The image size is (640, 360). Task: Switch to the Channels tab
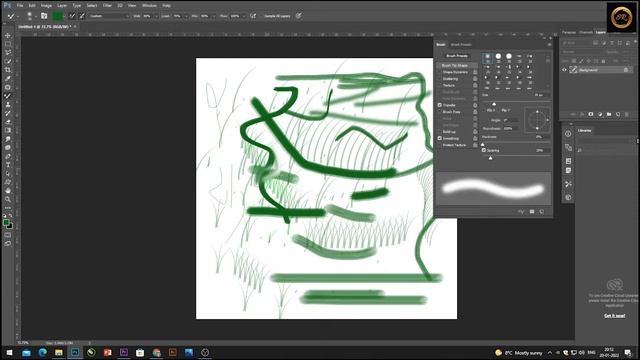tap(585, 32)
